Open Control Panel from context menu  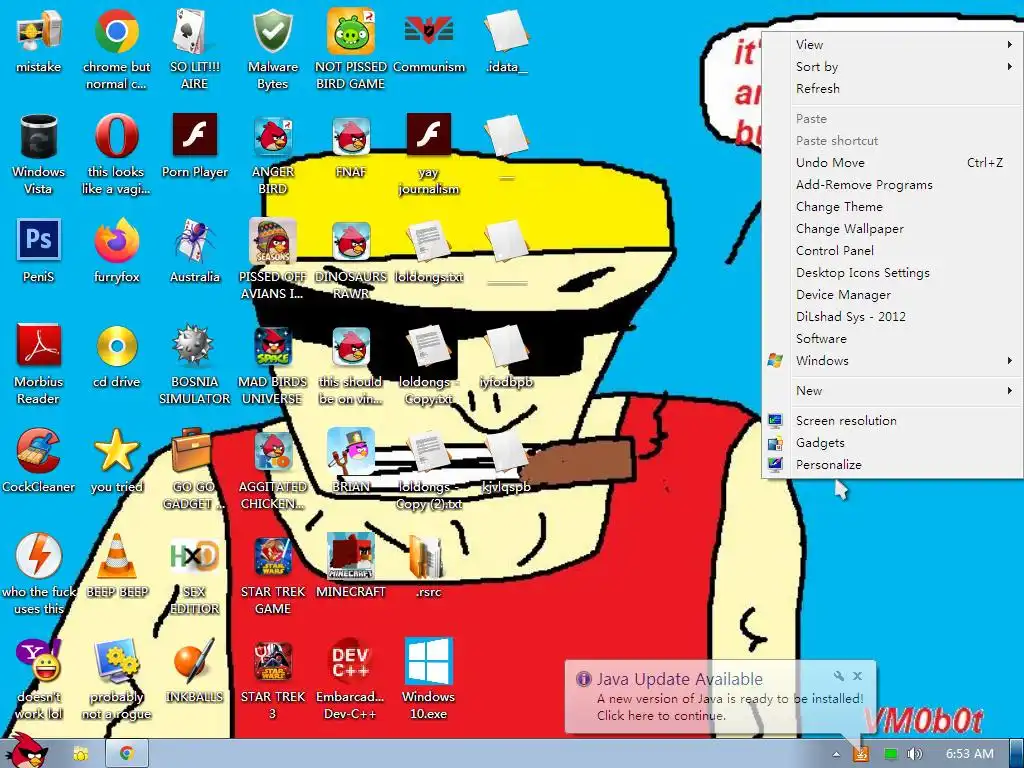(892, 251)
